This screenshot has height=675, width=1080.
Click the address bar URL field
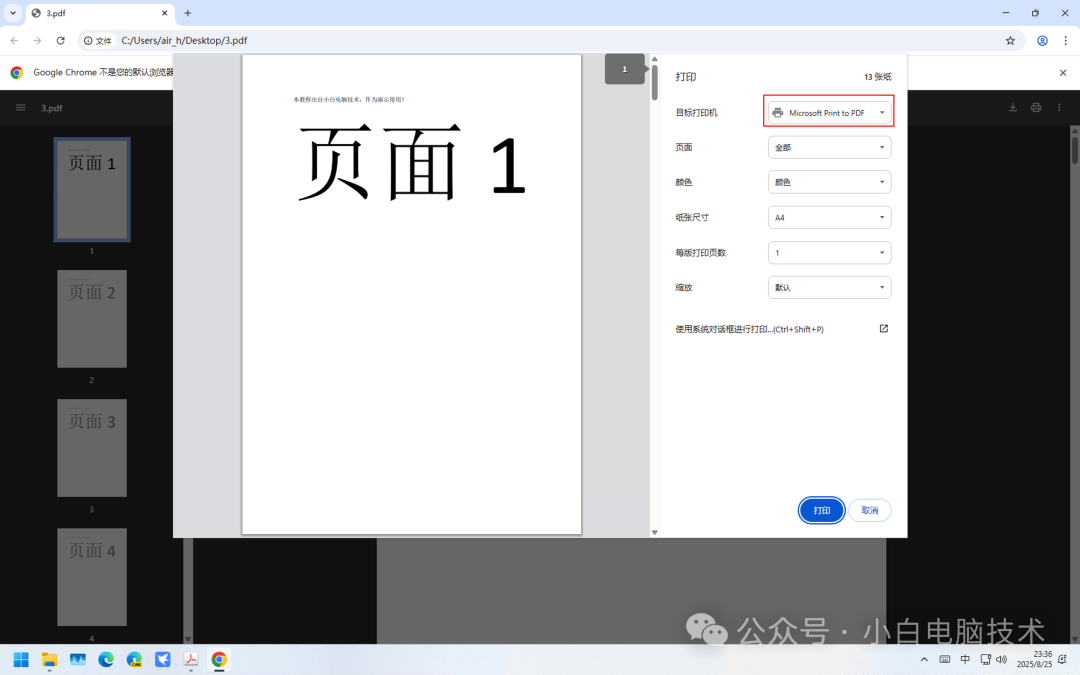pyautogui.click(x=184, y=41)
